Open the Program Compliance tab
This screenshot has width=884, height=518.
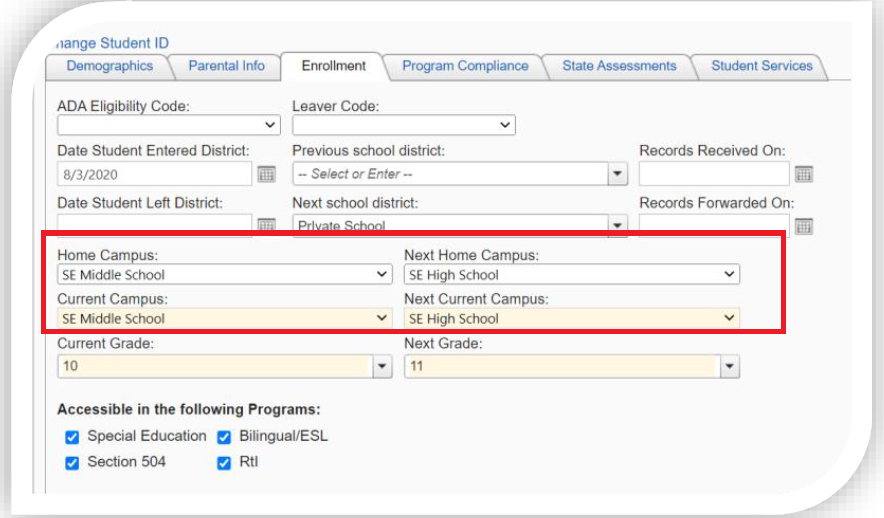(x=465, y=66)
